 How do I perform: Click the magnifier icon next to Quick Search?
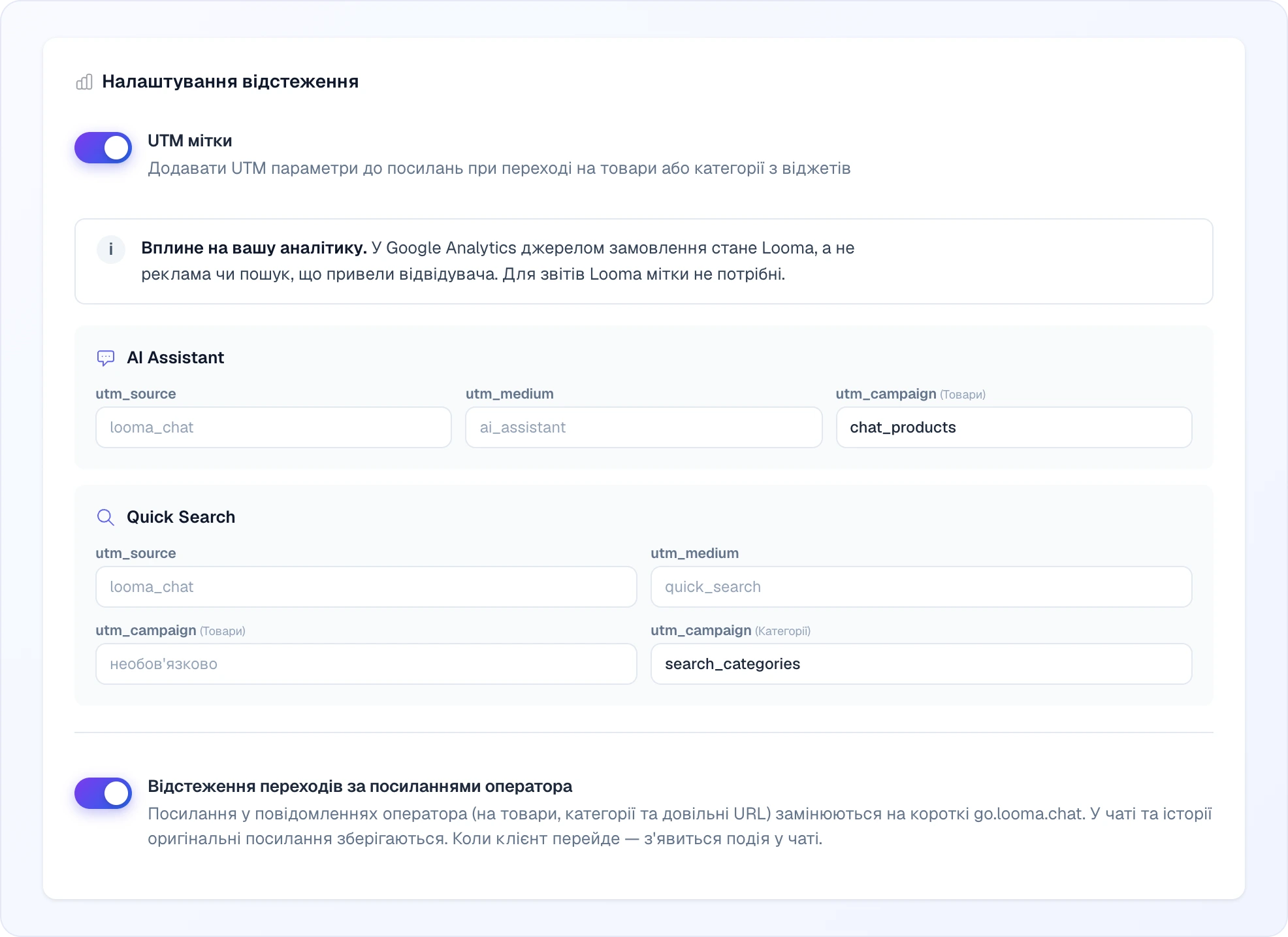click(106, 517)
